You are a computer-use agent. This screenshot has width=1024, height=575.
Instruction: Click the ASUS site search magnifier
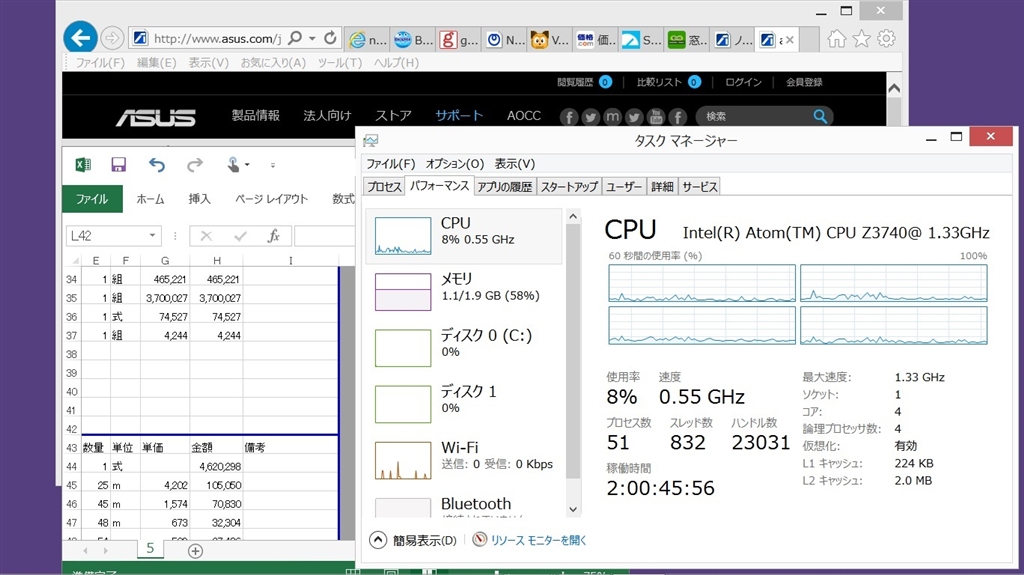821,117
